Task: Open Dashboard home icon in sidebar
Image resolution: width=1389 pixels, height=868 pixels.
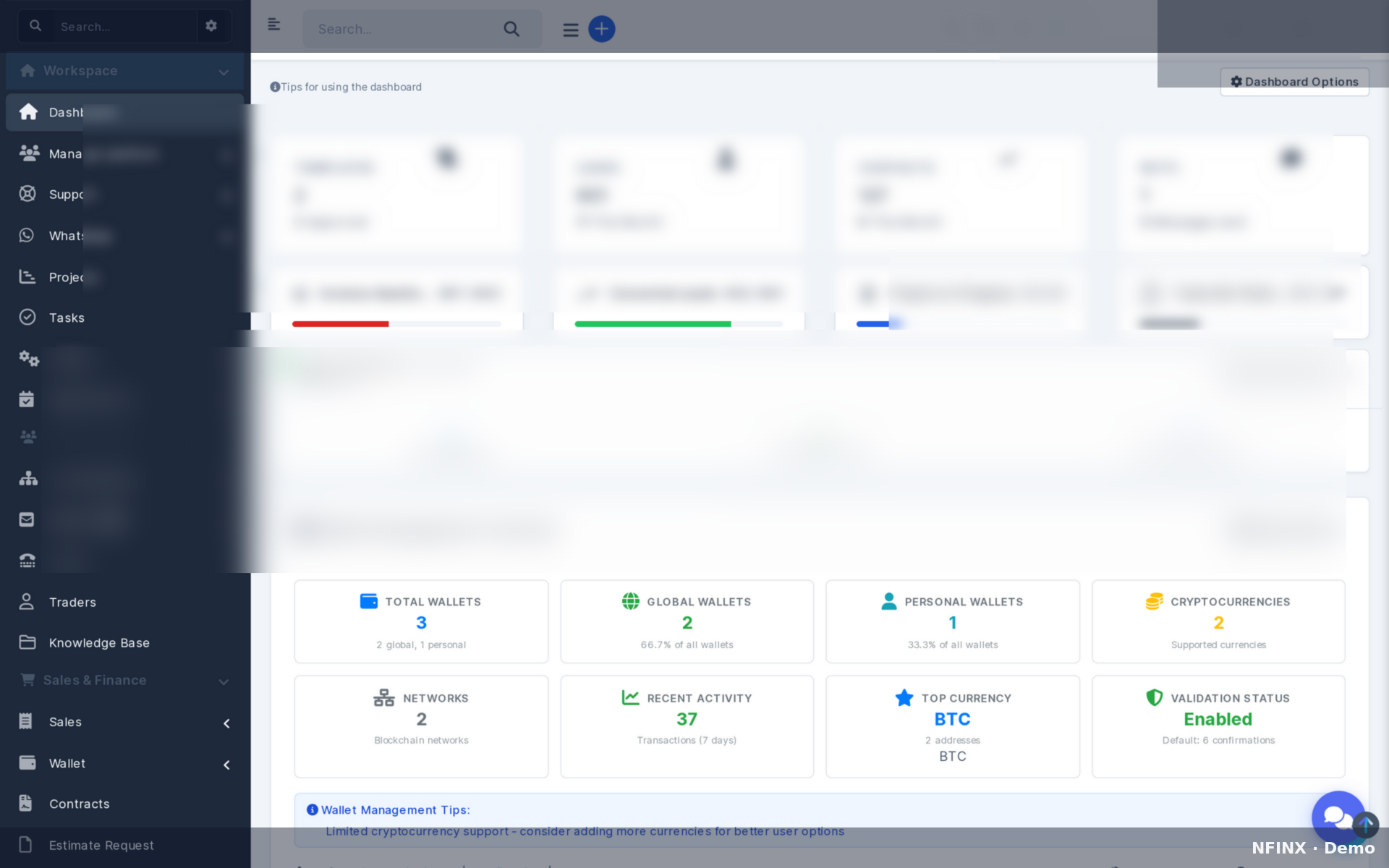Action: pos(28,112)
